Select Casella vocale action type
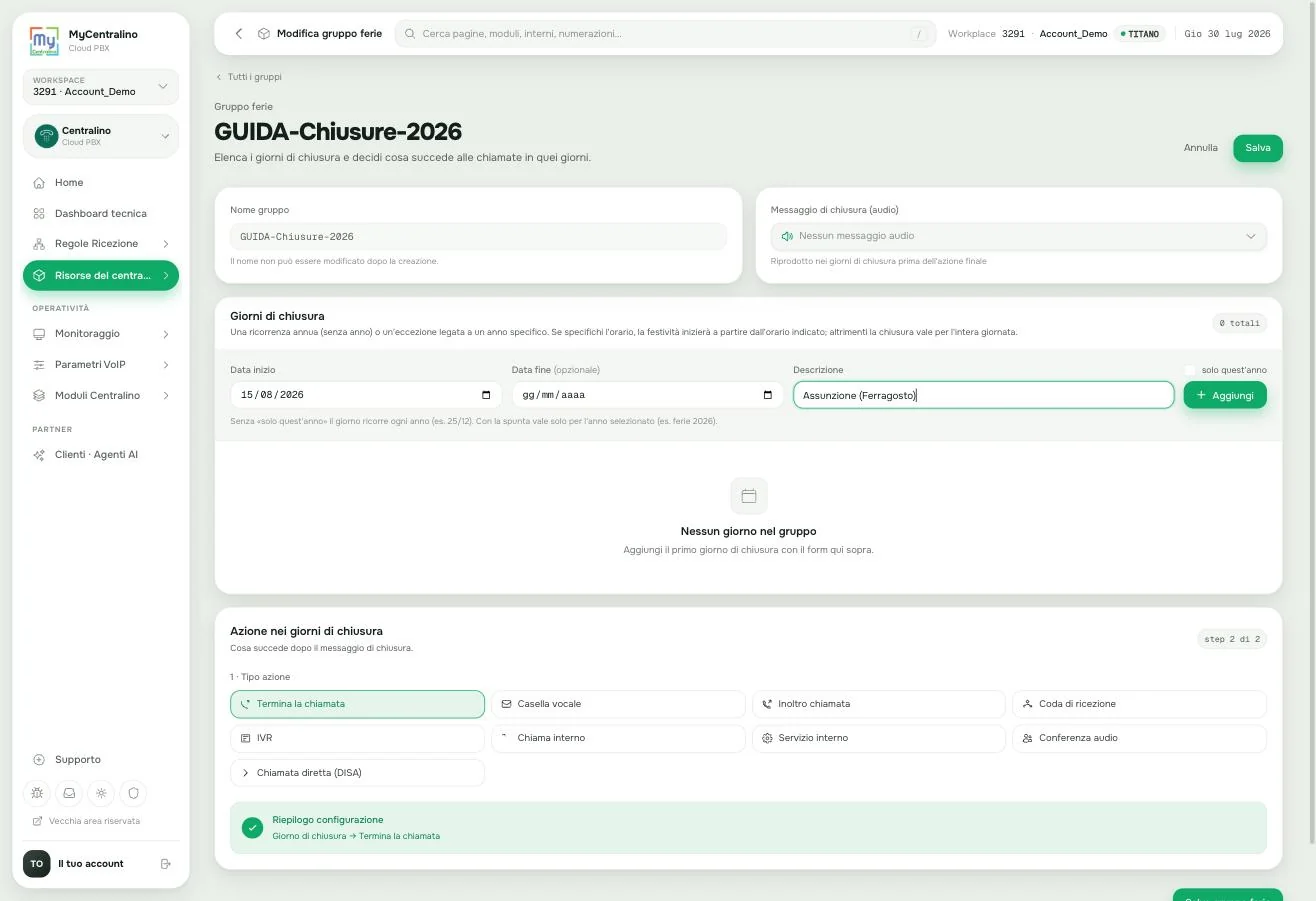 pyautogui.click(x=618, y=704)
